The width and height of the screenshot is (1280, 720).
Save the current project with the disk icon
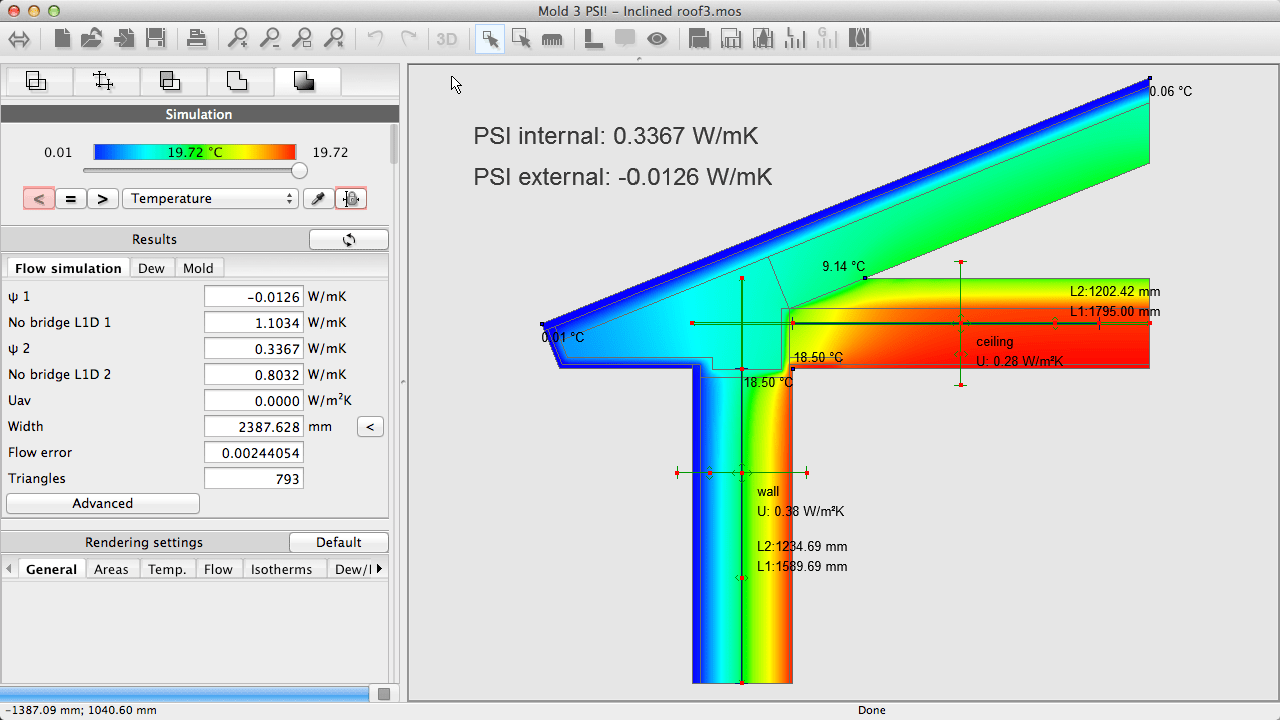point(155,38)
